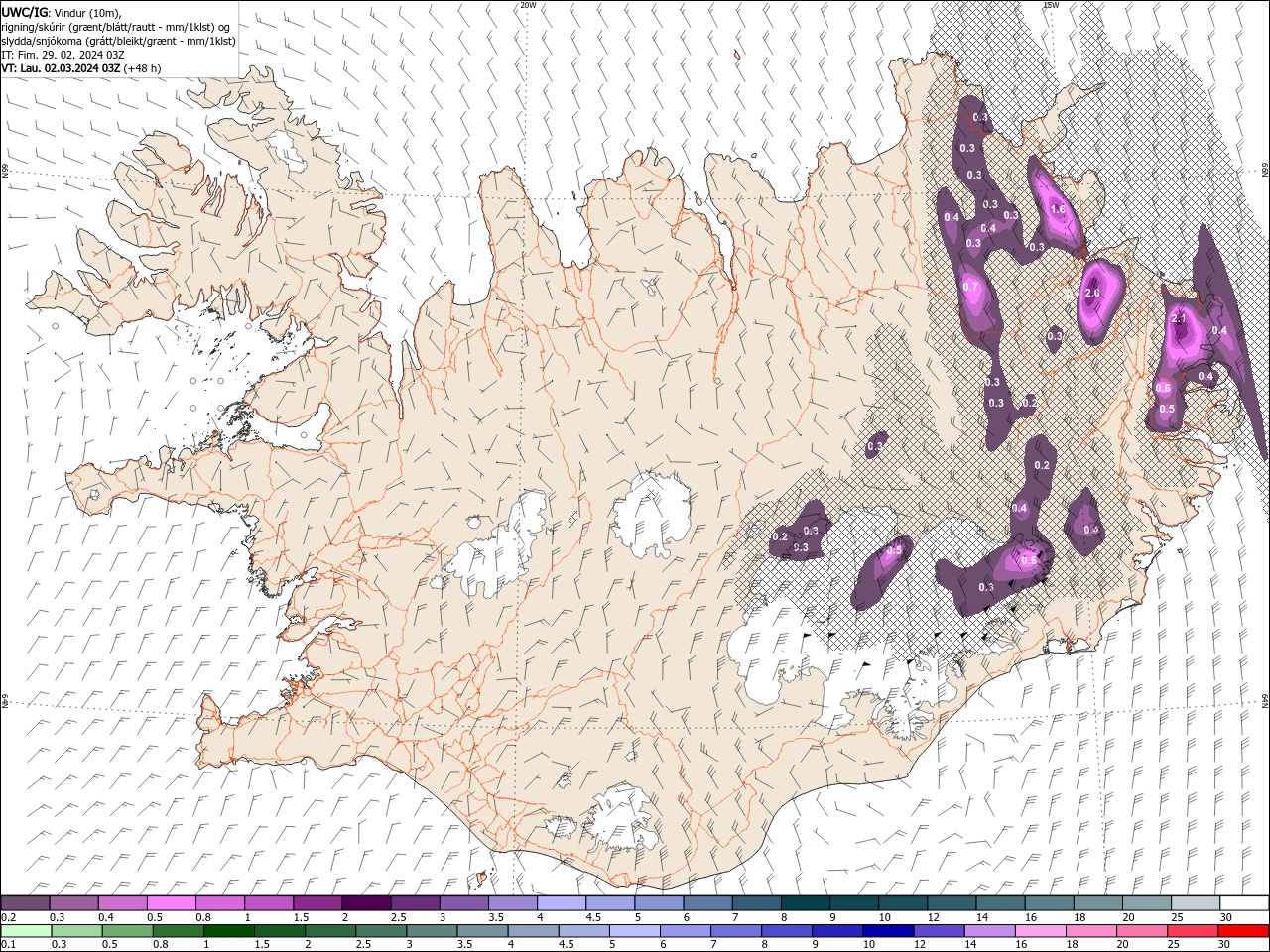
Task: Choose the lower rain legend swatch starting at 6
Action: pyautogui.click(x=685, y=931)
